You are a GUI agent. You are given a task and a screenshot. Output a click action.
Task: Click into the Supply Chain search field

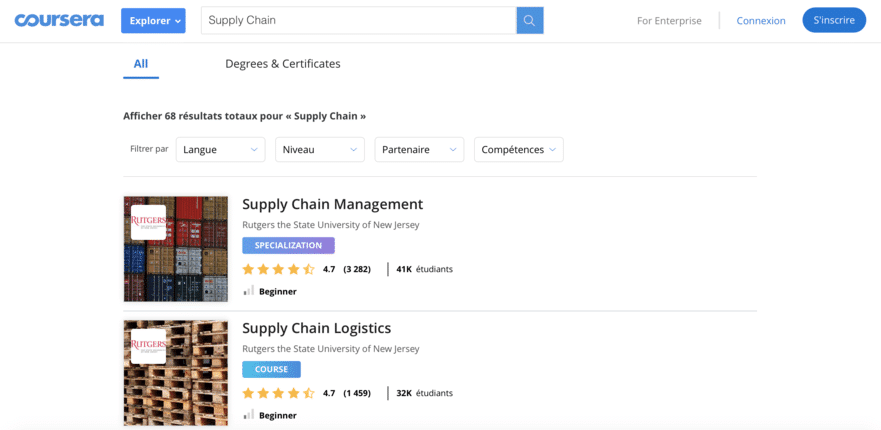point(358,20)
